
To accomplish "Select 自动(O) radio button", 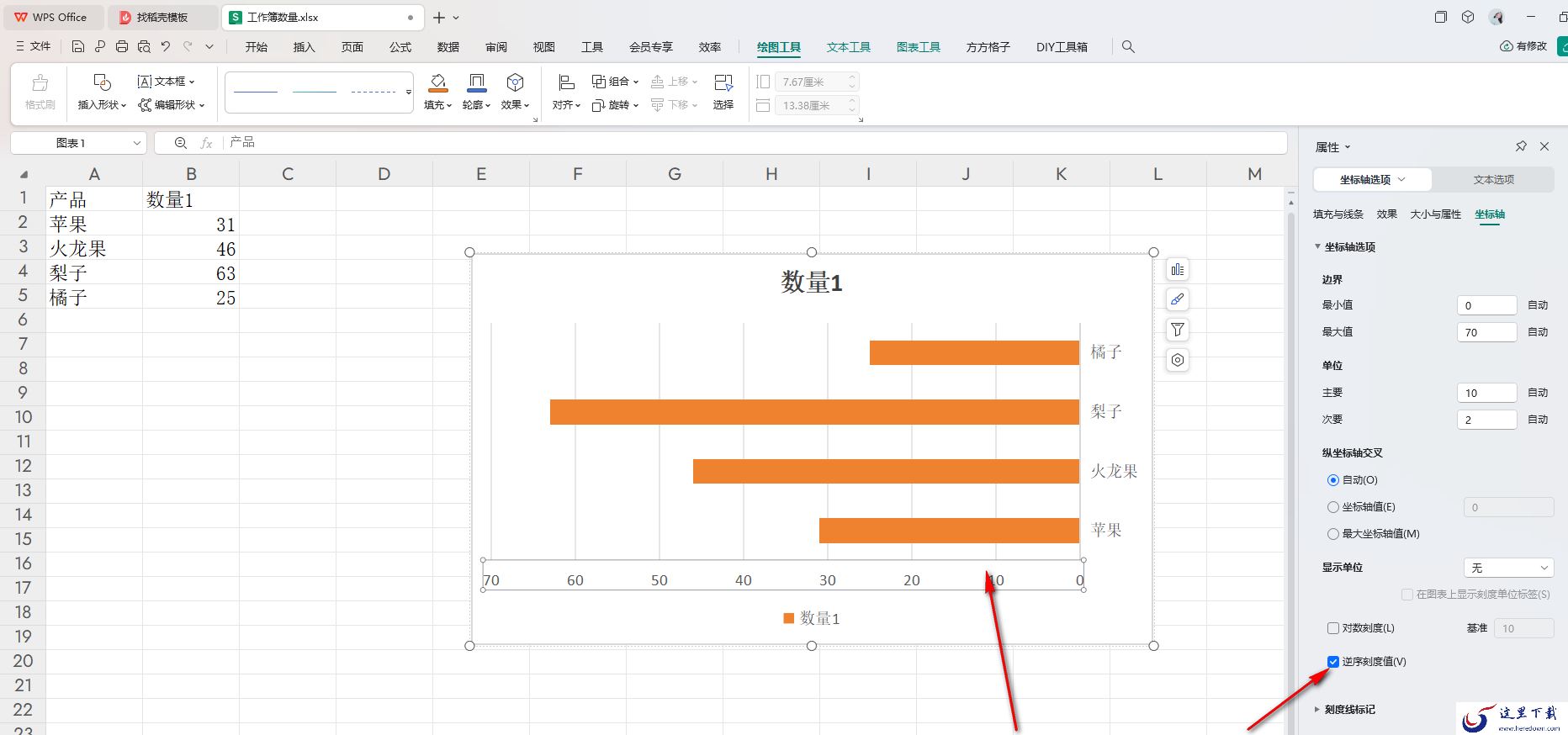I will tap(1333, 480).
